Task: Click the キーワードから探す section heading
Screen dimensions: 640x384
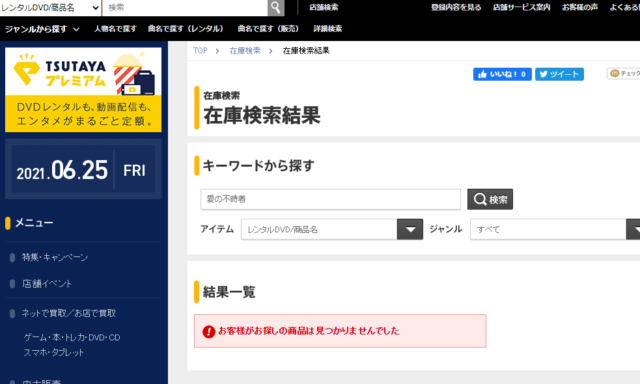Action: [x=258, y=166]
